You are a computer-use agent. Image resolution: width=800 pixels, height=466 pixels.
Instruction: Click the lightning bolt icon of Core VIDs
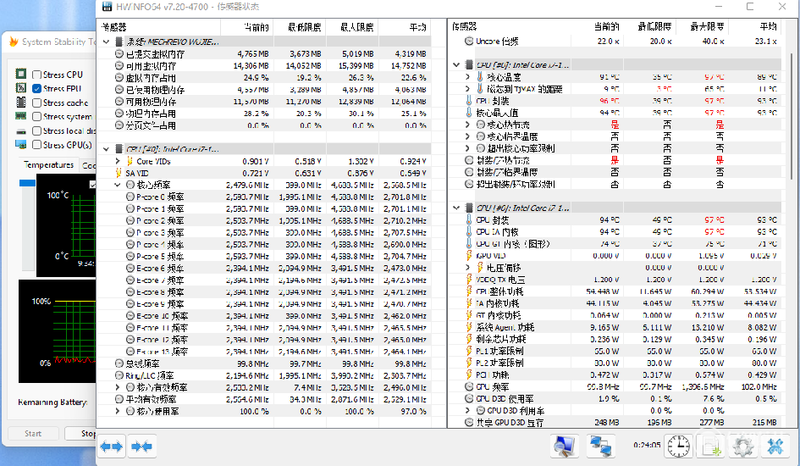130,161
